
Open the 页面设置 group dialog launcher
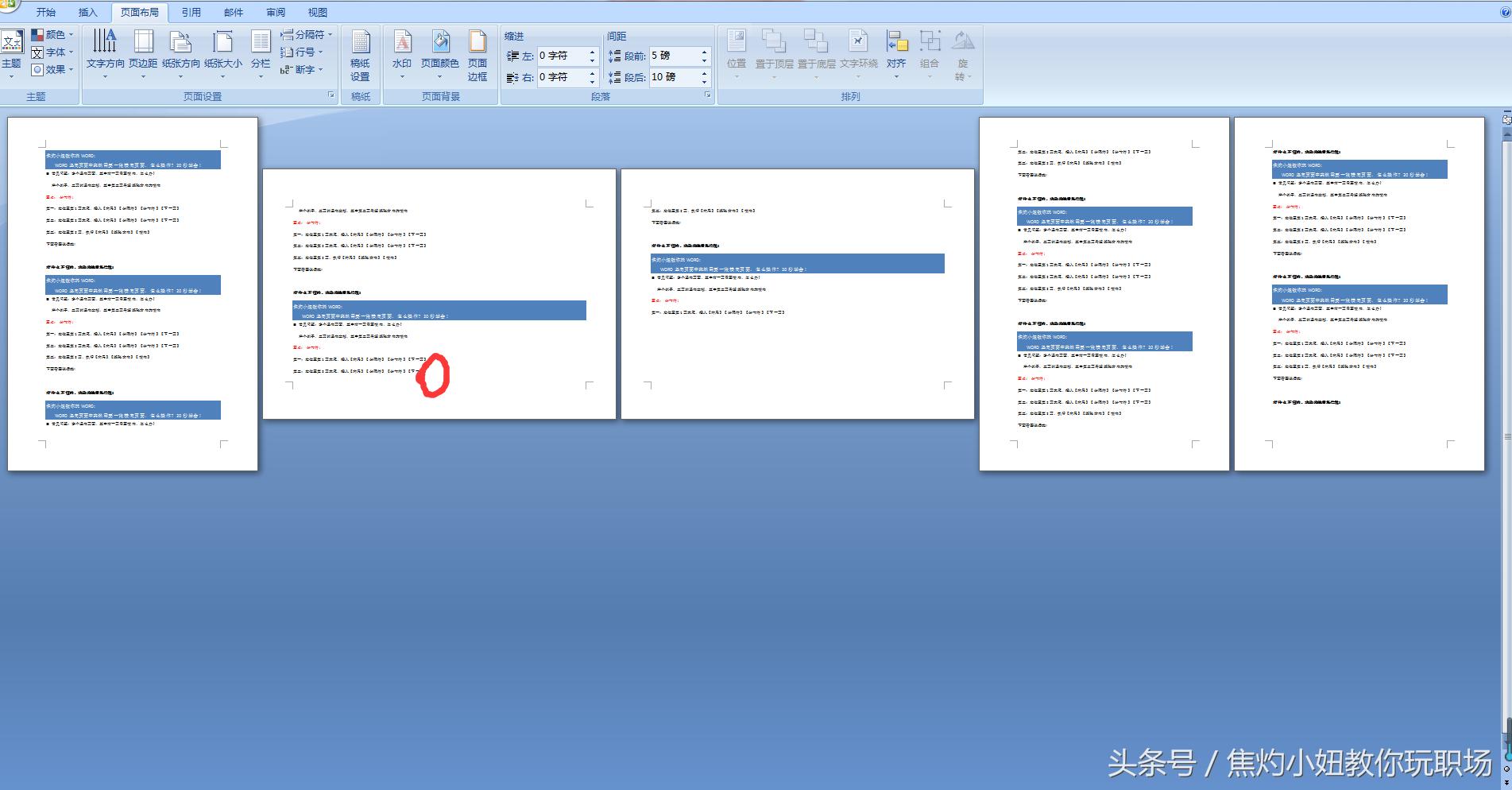[332, 96]
